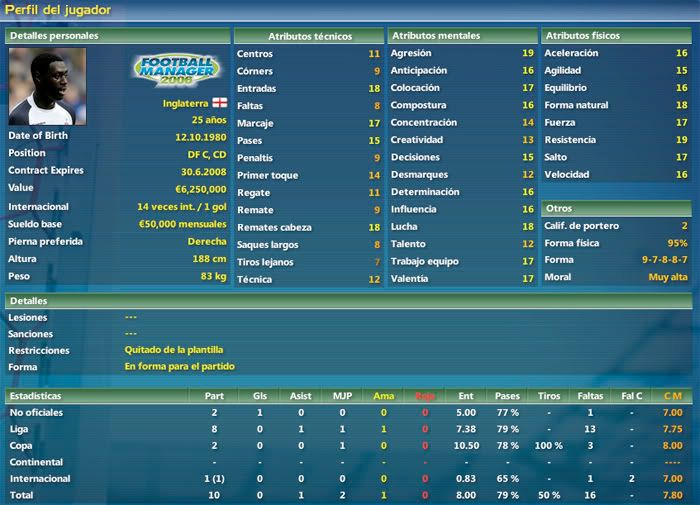The width and height of the screenshot is (700, 505).
Task: Click the Copa average rating '8.00'
Action: point(672,446)
